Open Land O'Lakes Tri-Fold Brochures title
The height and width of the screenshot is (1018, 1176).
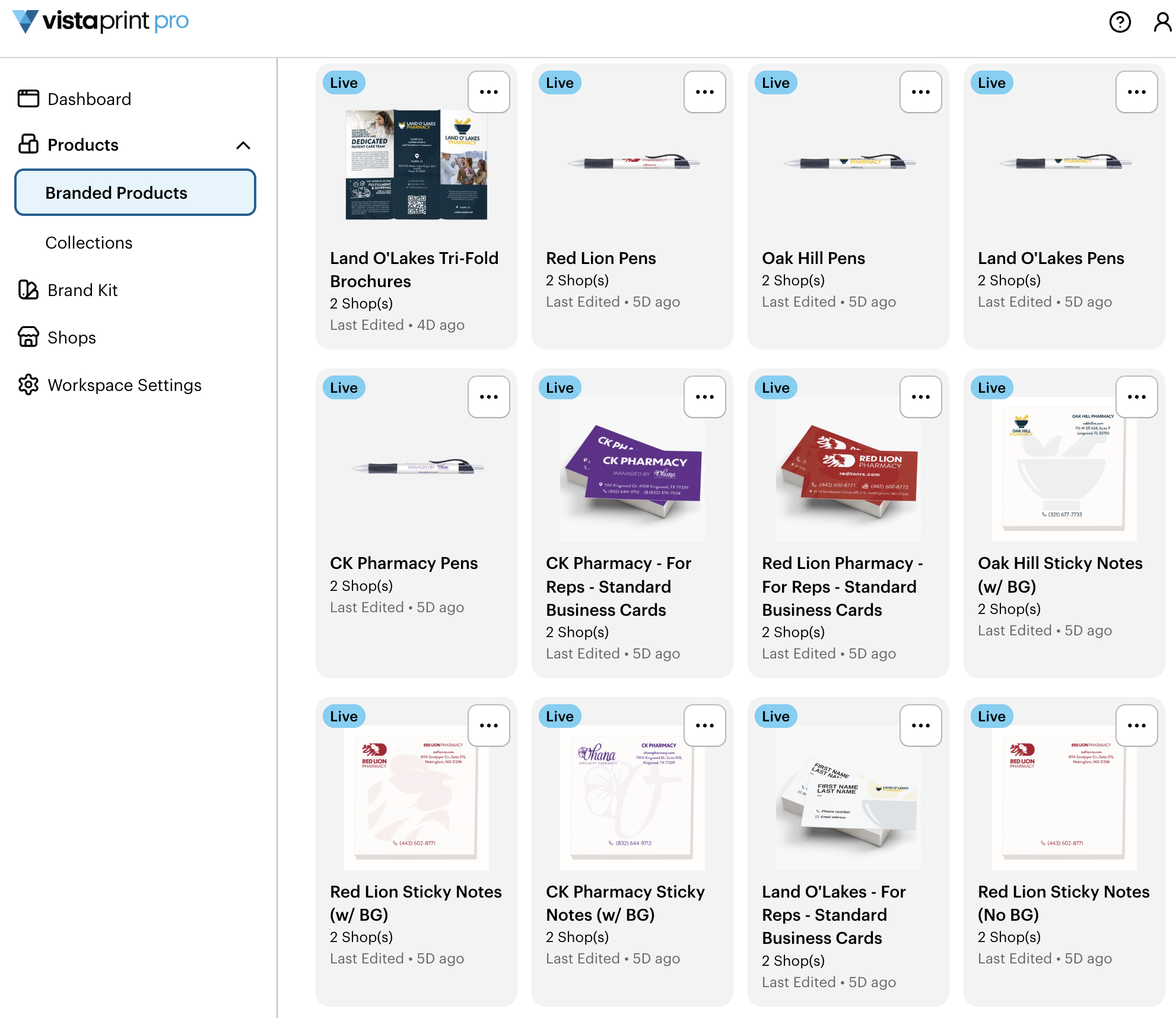coord(414,269)
